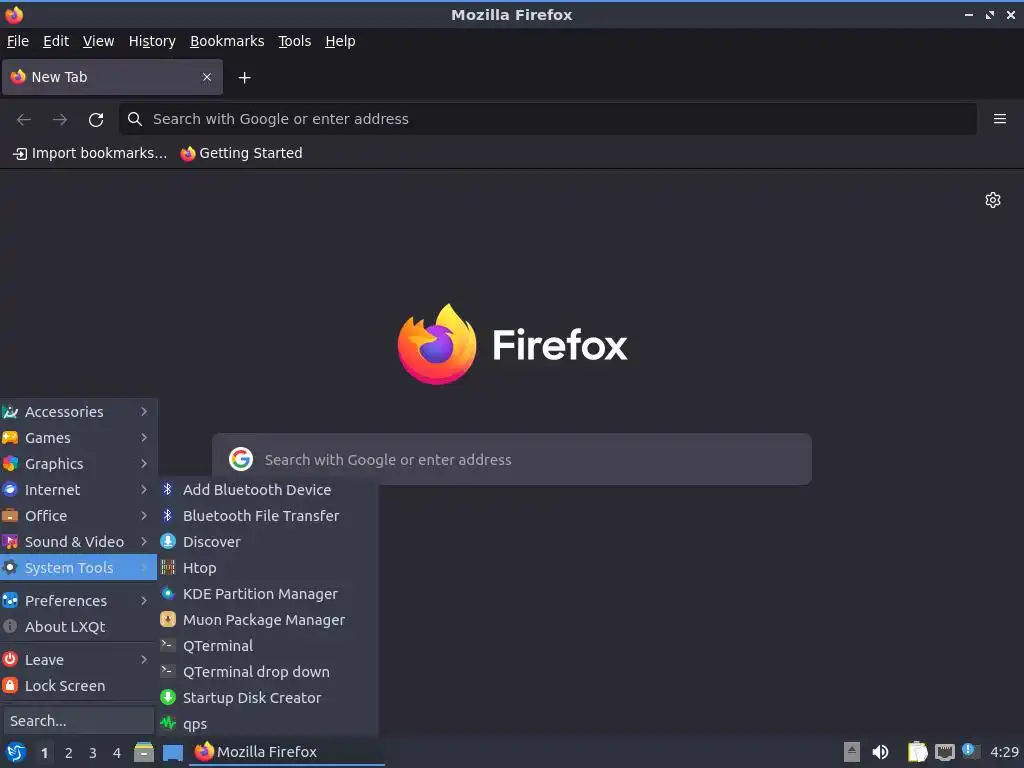Viewport: 1024px width, 768px height.
Task: Click the network monitor tray icon
Action: click(x=944, y=752)
